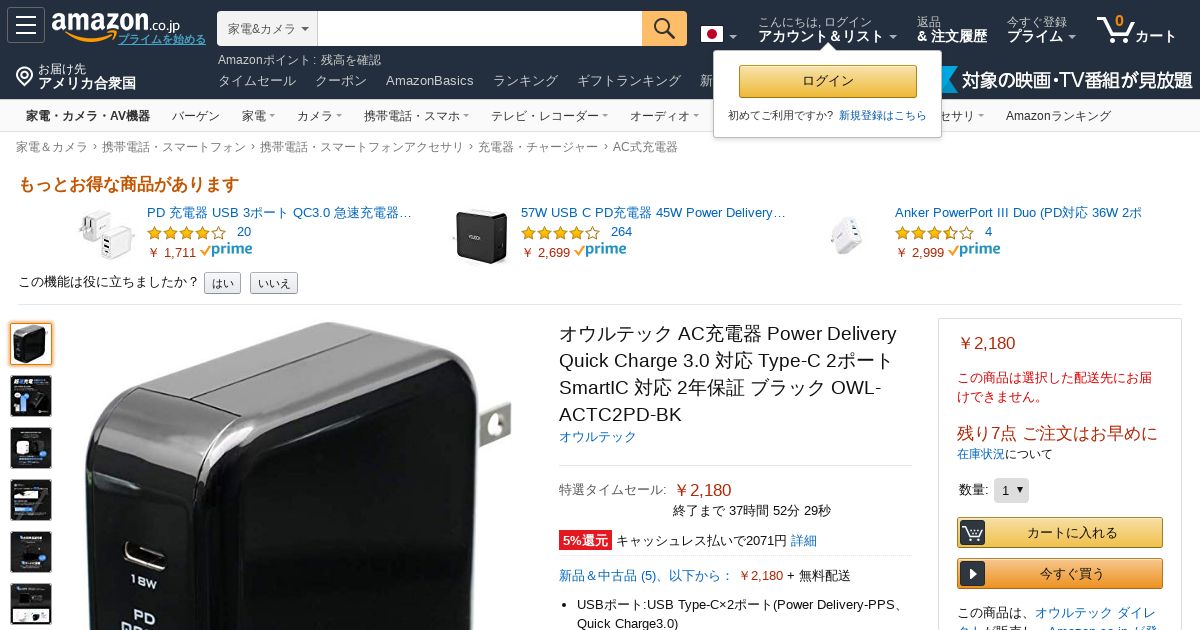Expand the 家電&カメラ search category dropdown
1200x630 pixels.
267,29
